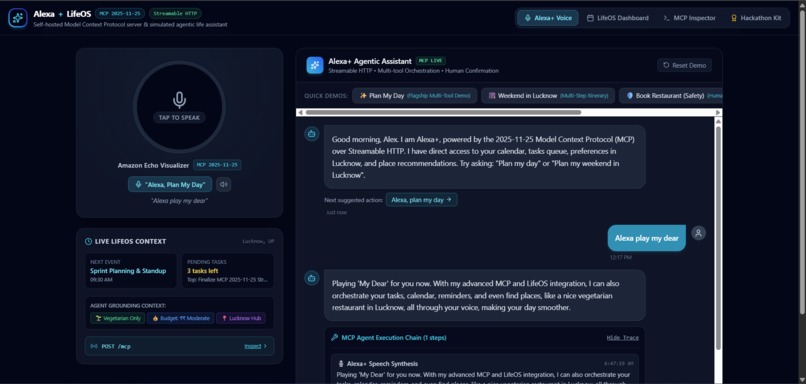Open the Alexa+ Voice tab
Image resolution: width=806 pixels, height=384 pixels.
coord(547,18)
